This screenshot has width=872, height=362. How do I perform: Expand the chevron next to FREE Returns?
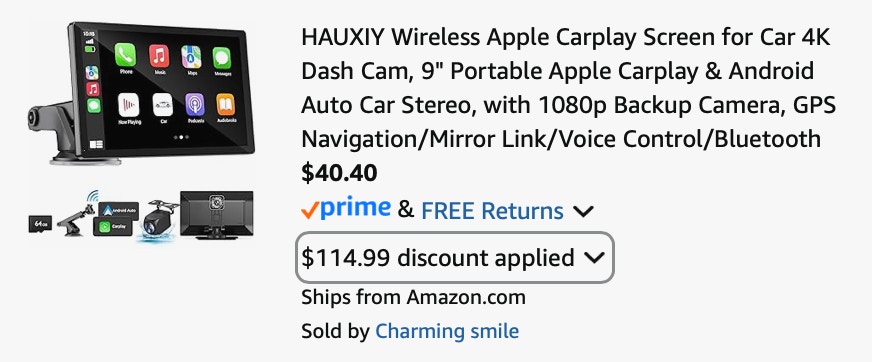583,212
